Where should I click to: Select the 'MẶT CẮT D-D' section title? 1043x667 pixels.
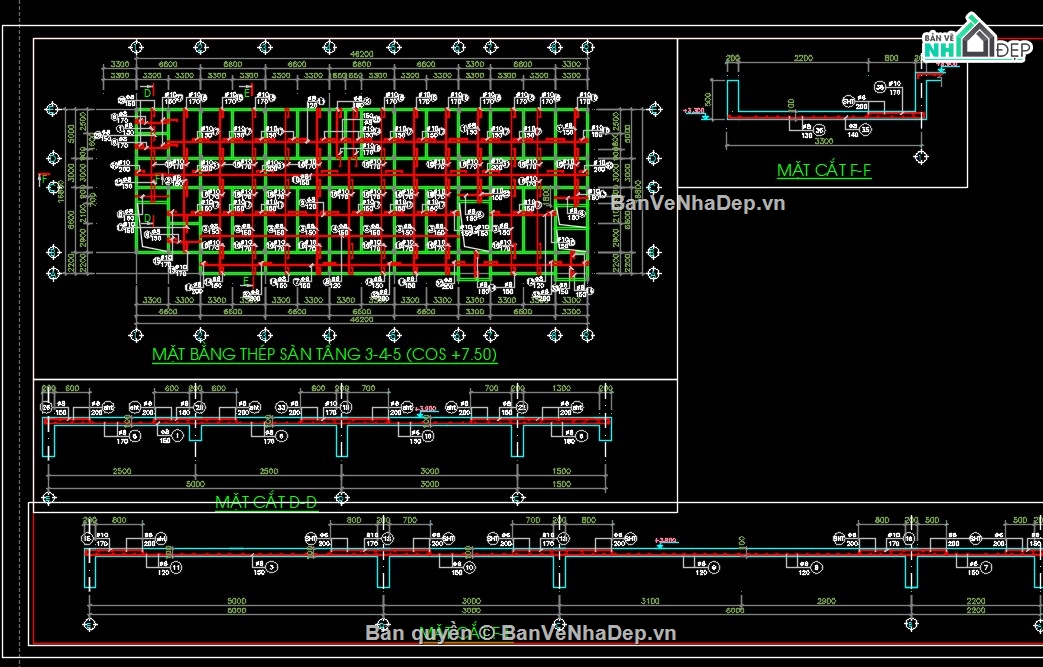(266, 502)
